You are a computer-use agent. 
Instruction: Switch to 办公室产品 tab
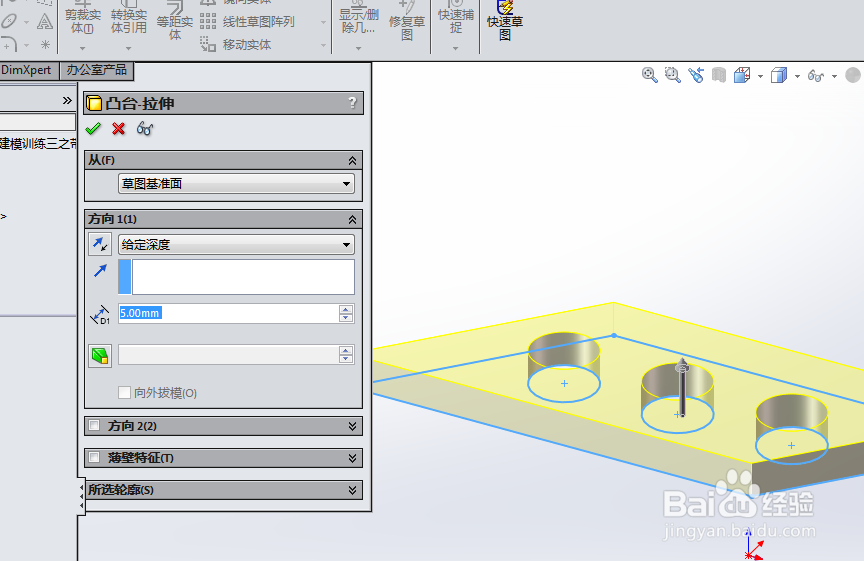click(96, 71)
